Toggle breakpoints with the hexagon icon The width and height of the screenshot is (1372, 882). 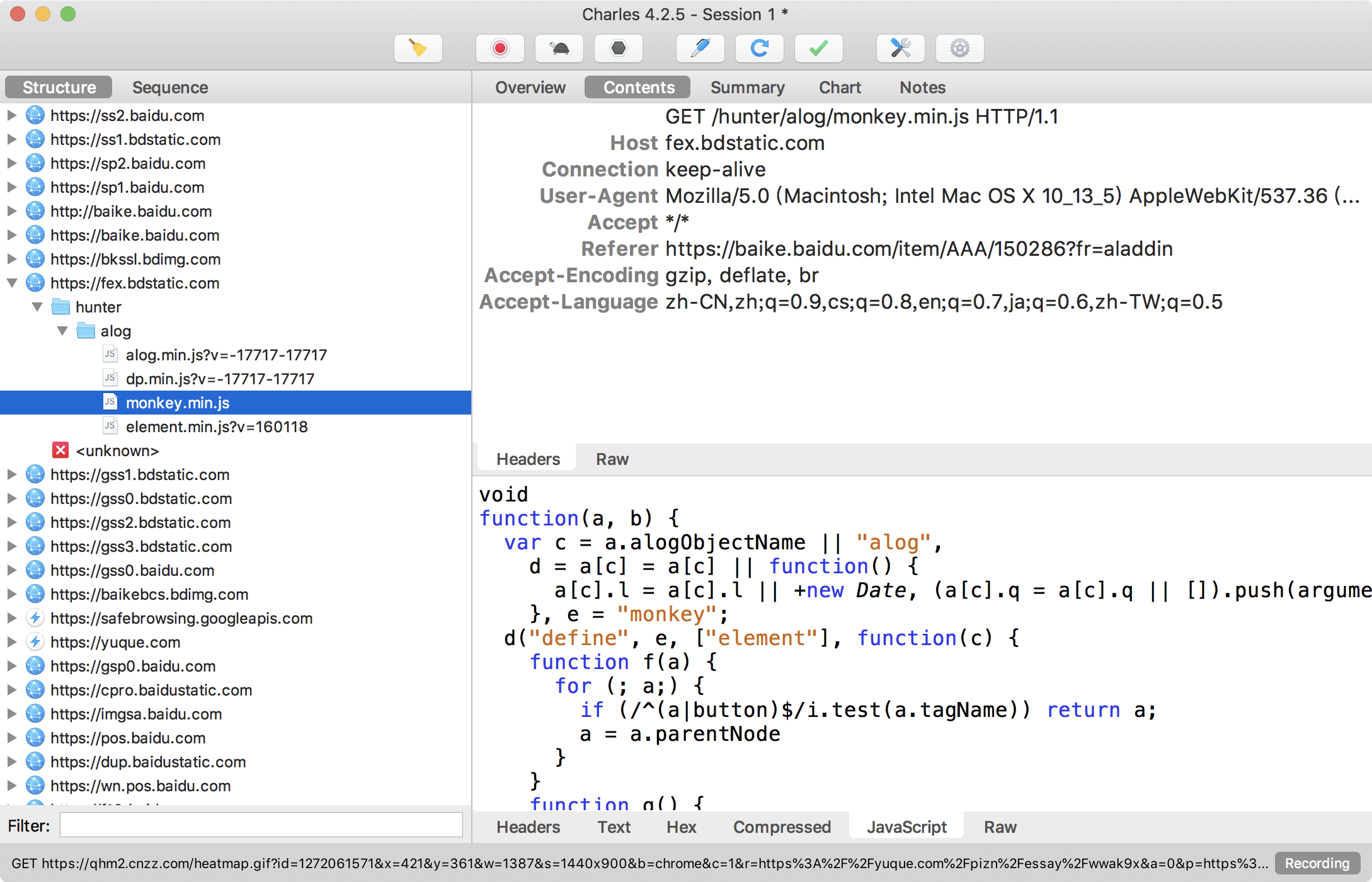pyautogui.click(x=618, y=49)
